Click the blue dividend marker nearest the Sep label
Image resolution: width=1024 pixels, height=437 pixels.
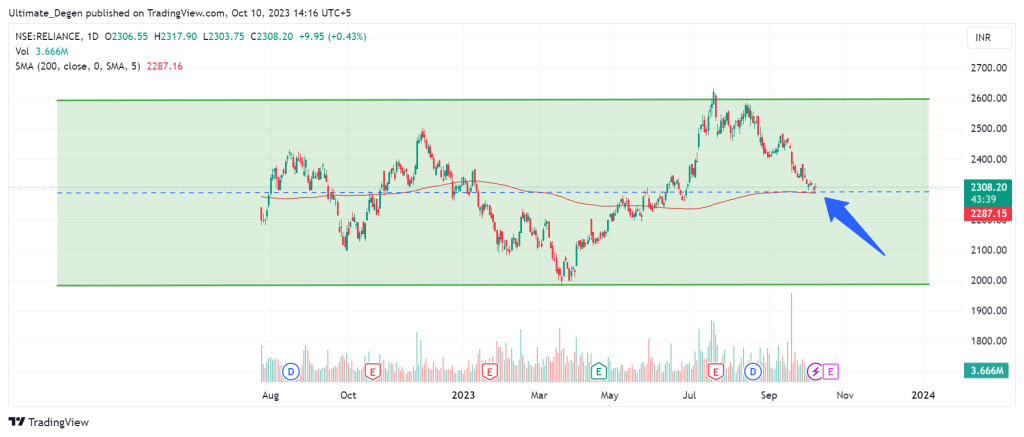pyautogui.click(x=754, y=372)
